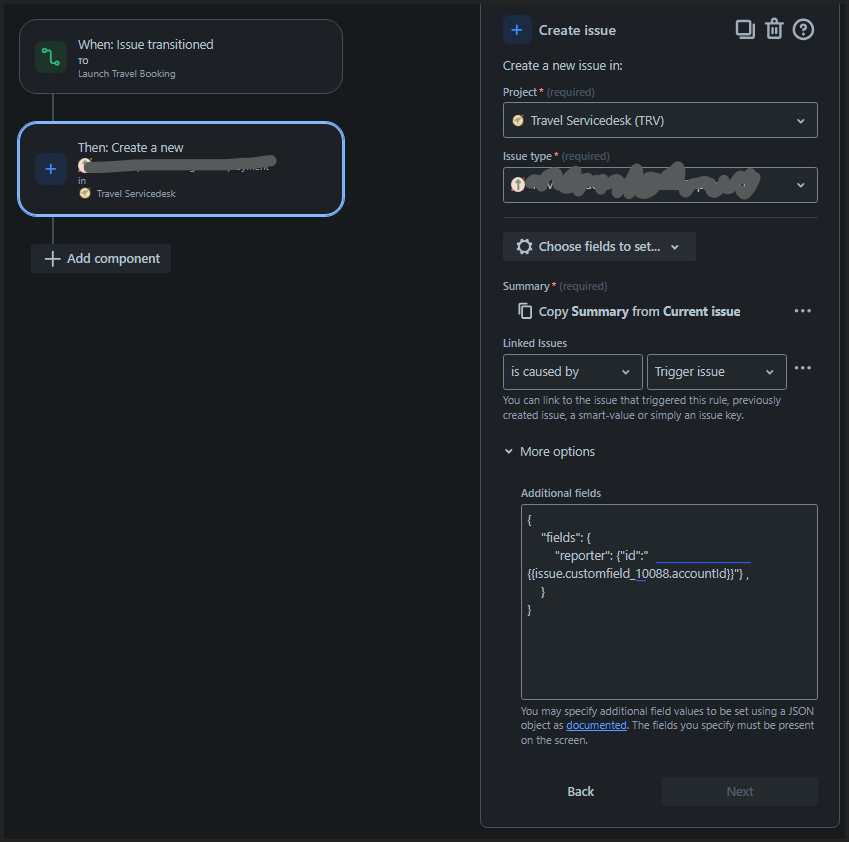Open the is caused by link type dropdown
Viewport: 849px width, 842px height.
click(572, 371)
